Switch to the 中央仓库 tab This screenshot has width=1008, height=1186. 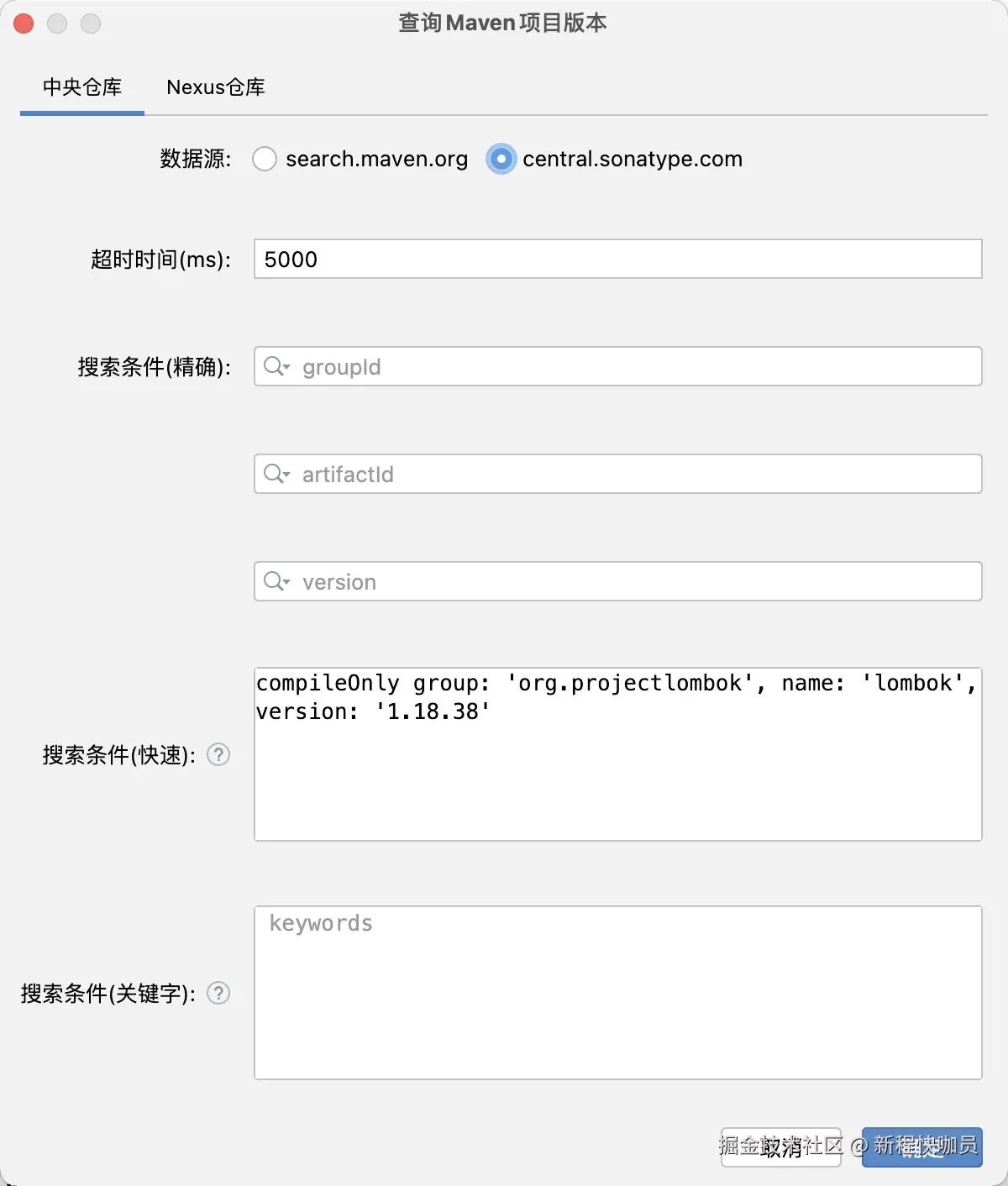81,87
